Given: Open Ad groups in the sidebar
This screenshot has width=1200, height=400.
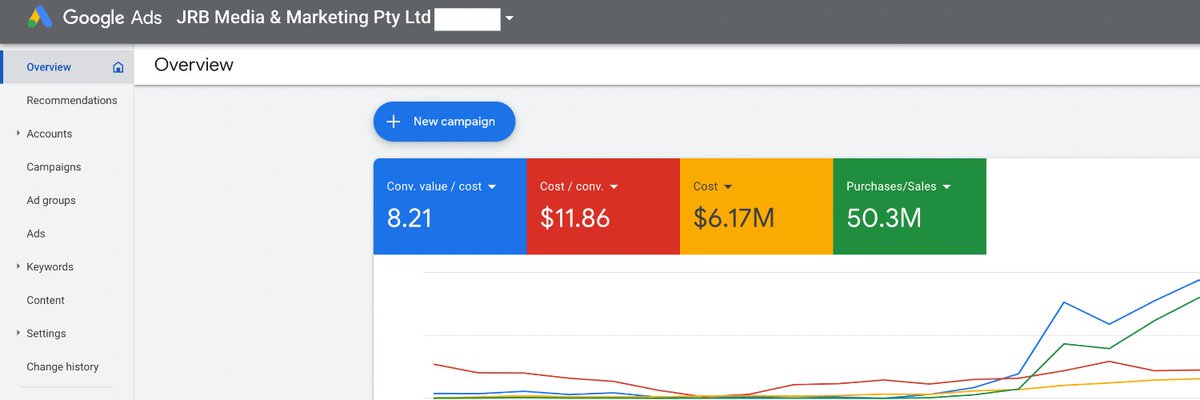Looking at the screenshot, I should click(51, 200).
